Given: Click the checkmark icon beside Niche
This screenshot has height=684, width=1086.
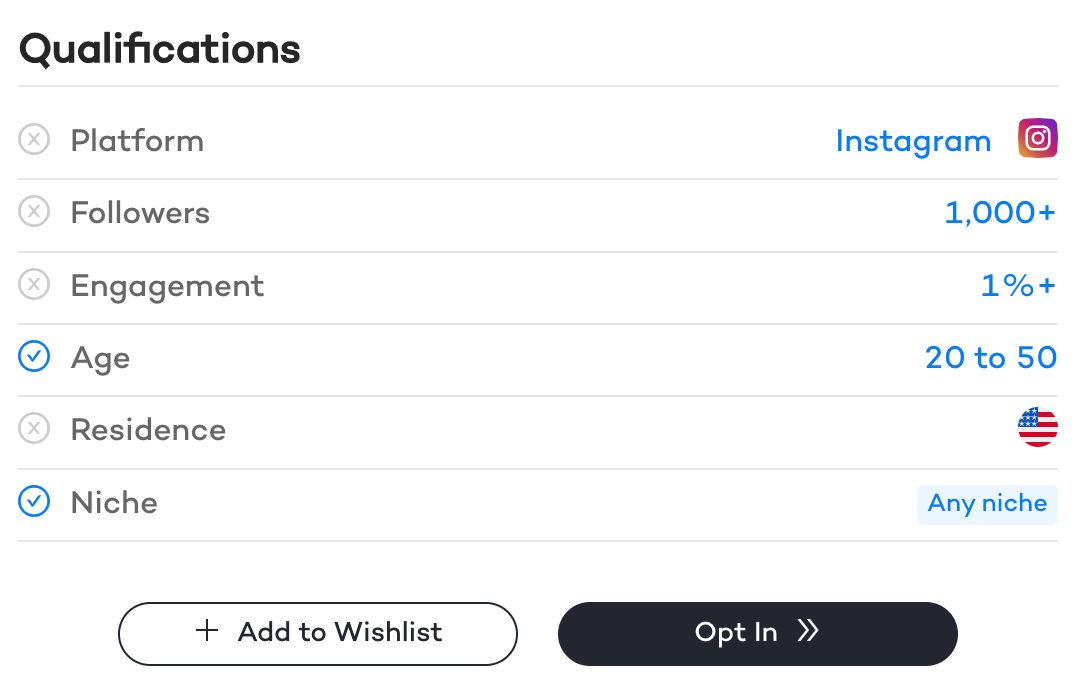Looking at the screenshot, I should click(34, 501).
